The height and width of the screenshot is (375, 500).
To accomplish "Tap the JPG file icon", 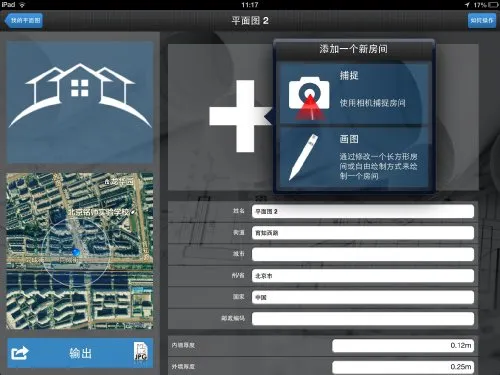I will [x=141, y=351].
